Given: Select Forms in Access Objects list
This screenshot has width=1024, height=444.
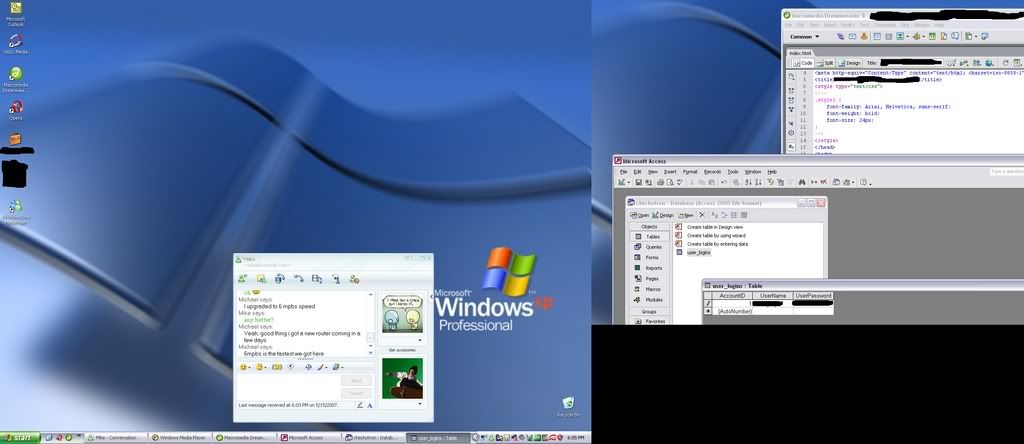Looking at the screenshot, I should click(x=648, y=257).
